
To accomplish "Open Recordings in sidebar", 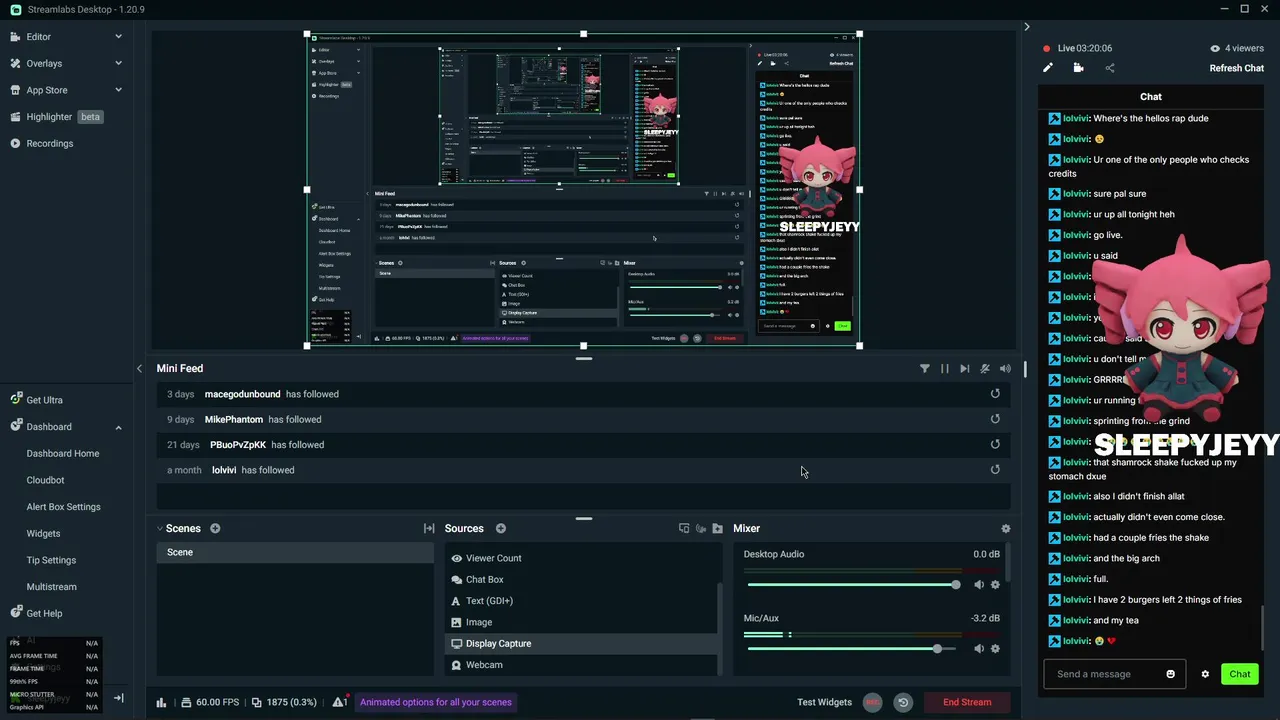I will point(49,143).
